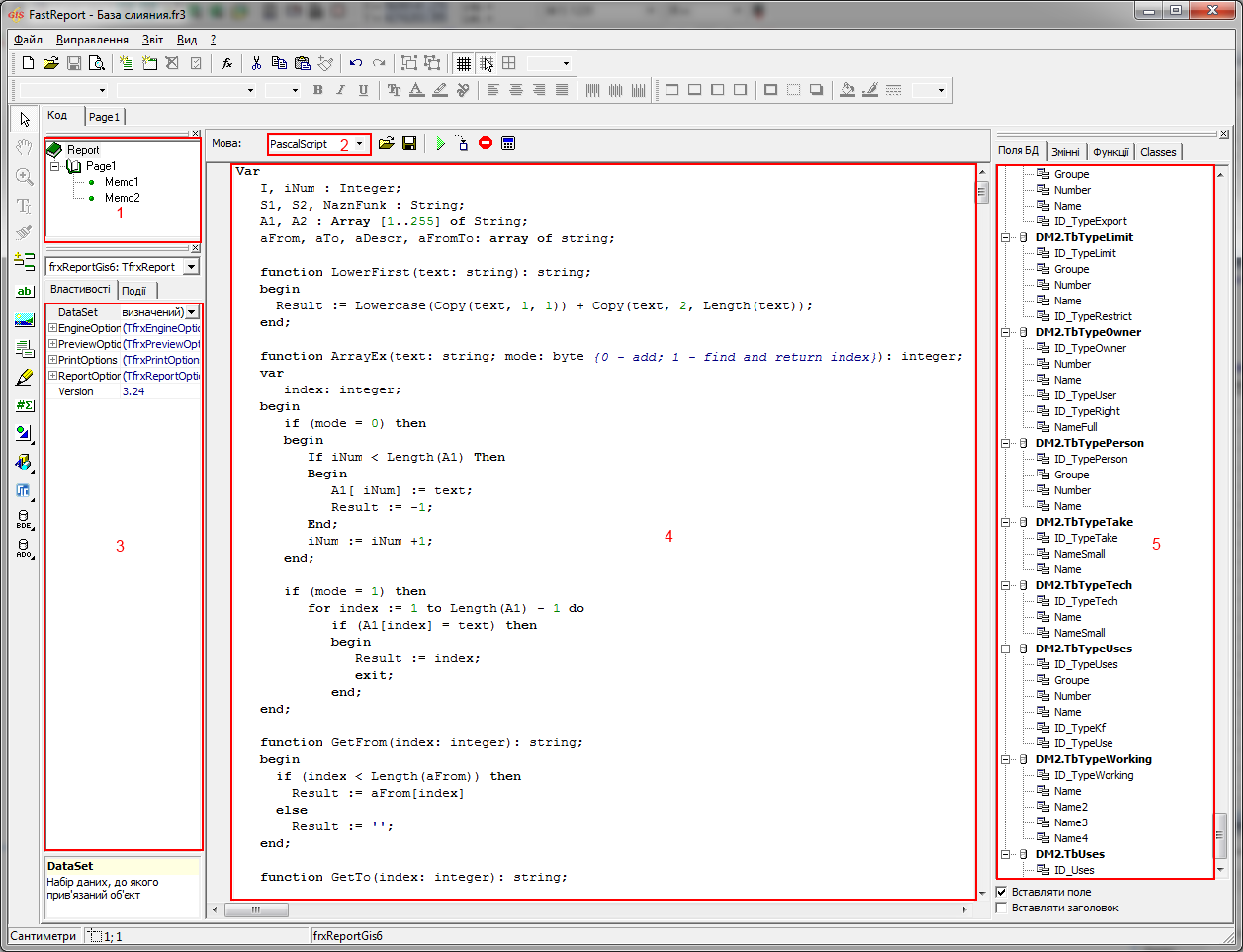The image size is (1243, 952).
Task: Switch to the 'Функції' tab
Action: point(1110,152)
